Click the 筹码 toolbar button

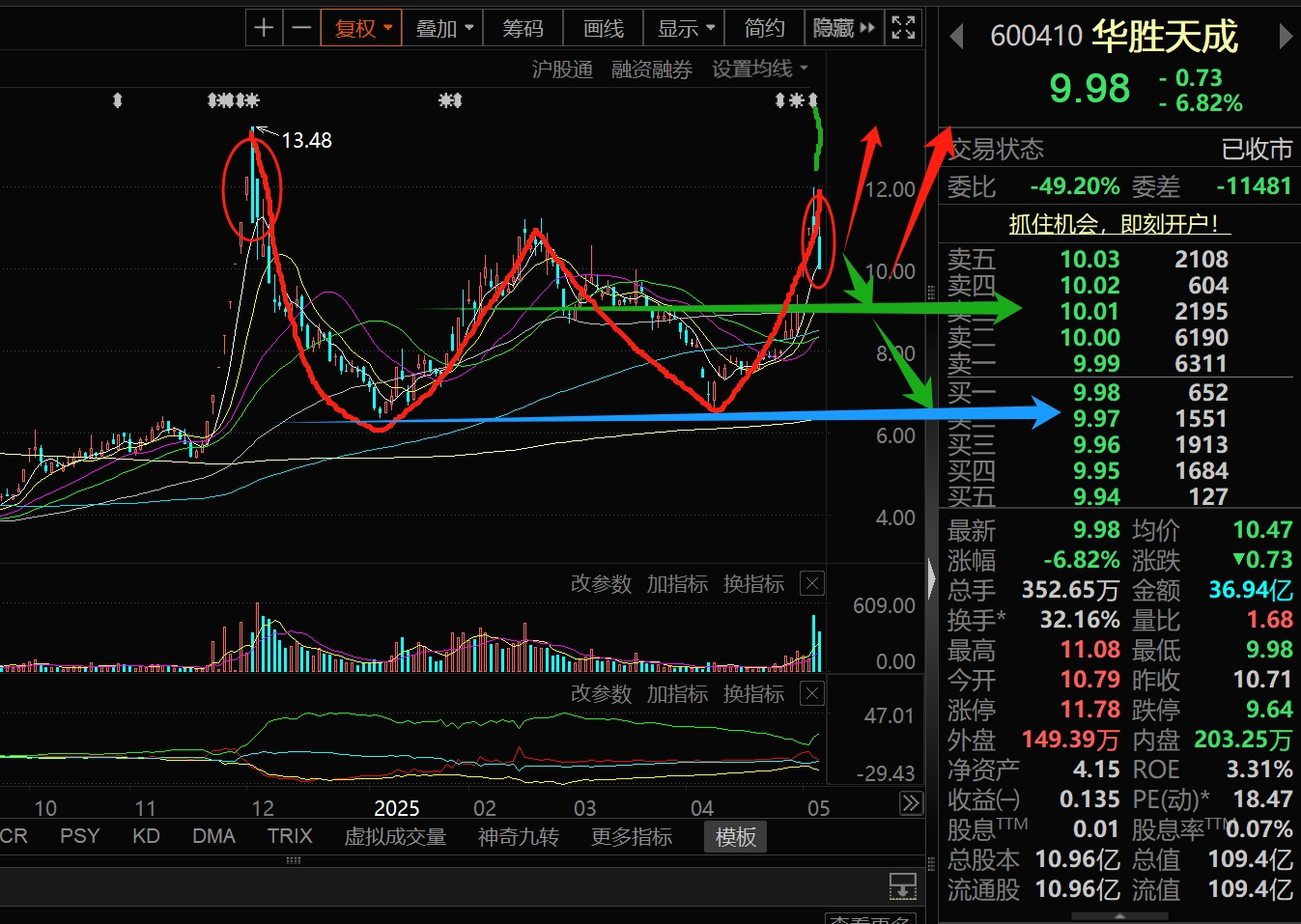[x=523, y=28]
